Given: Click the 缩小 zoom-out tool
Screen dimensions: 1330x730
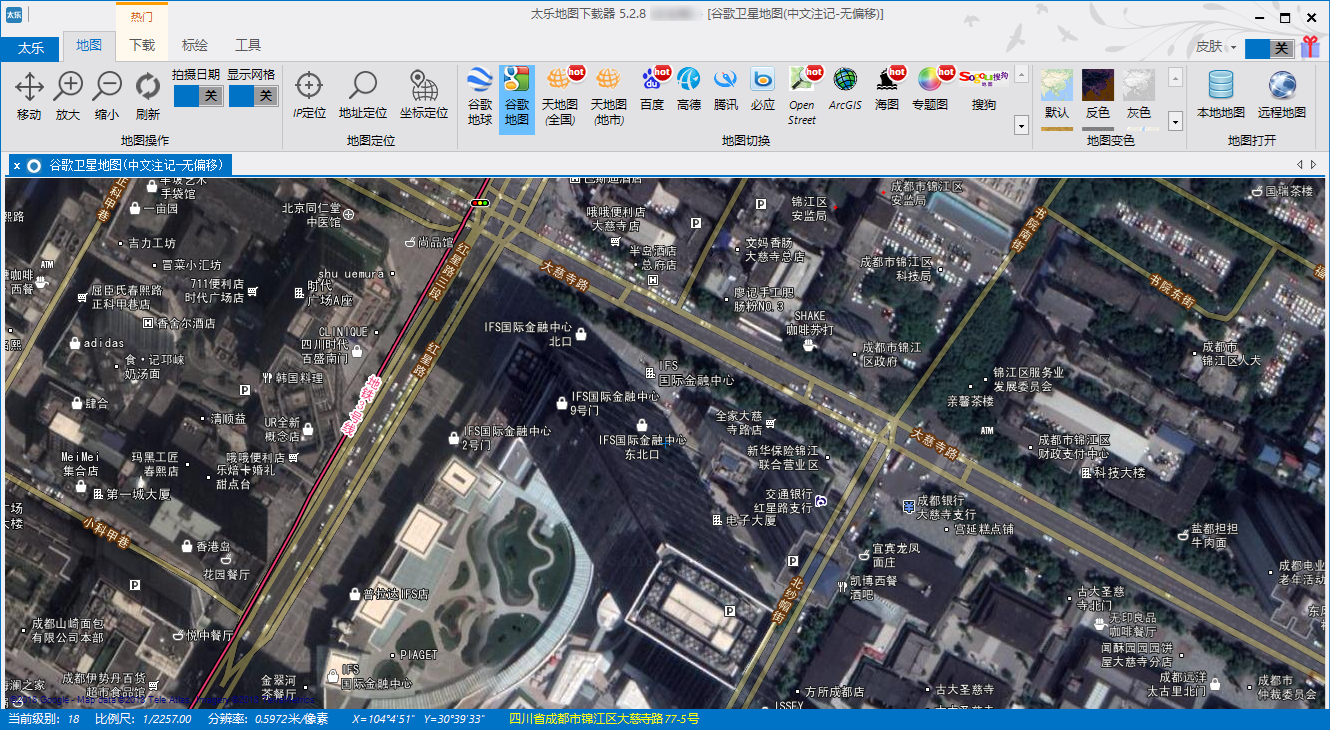Looking at the screenshot, I should click(x=107, y=96).
